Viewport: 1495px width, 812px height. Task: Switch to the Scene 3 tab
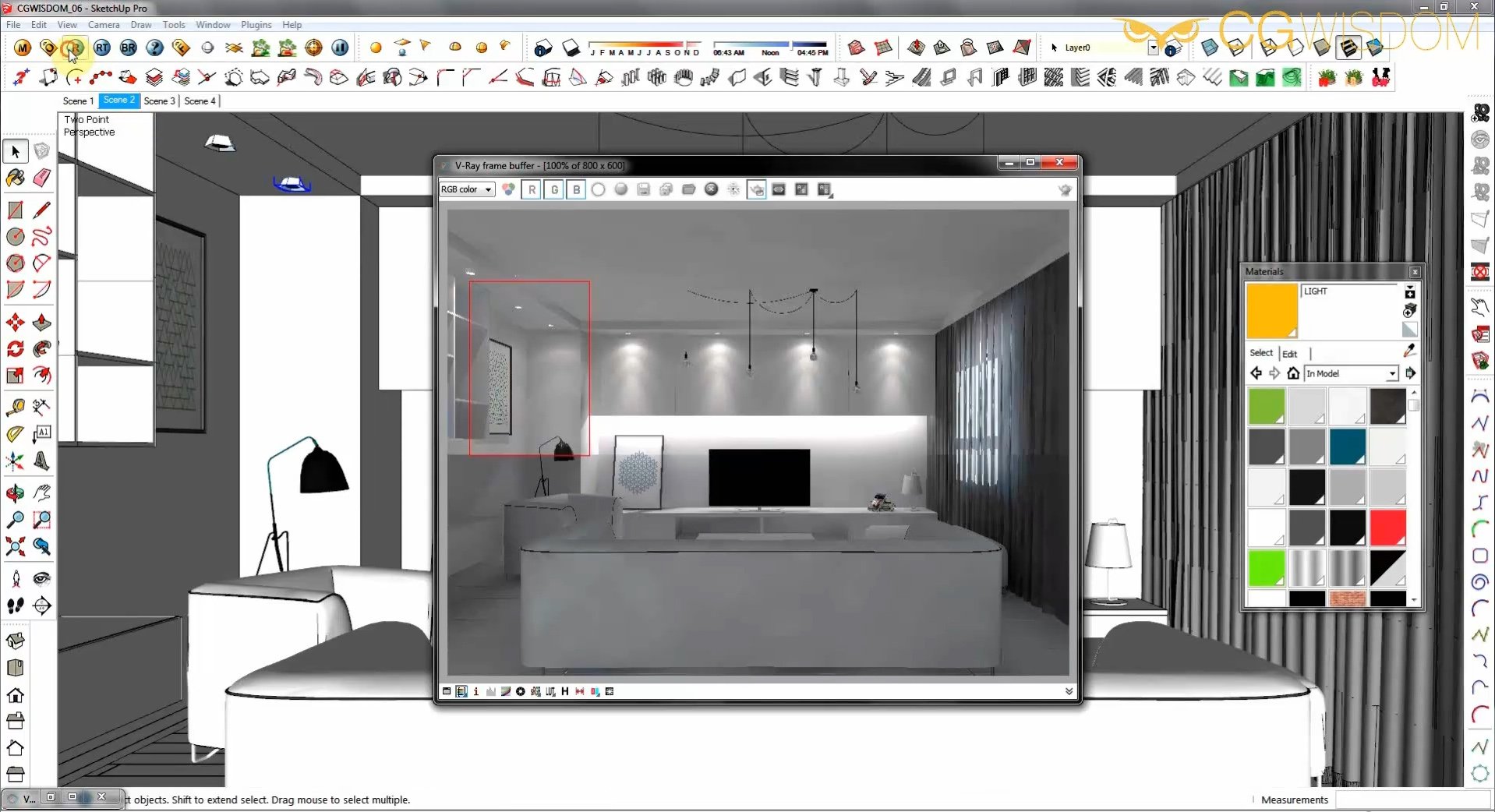pyautogui.click(x=159, y=101)
